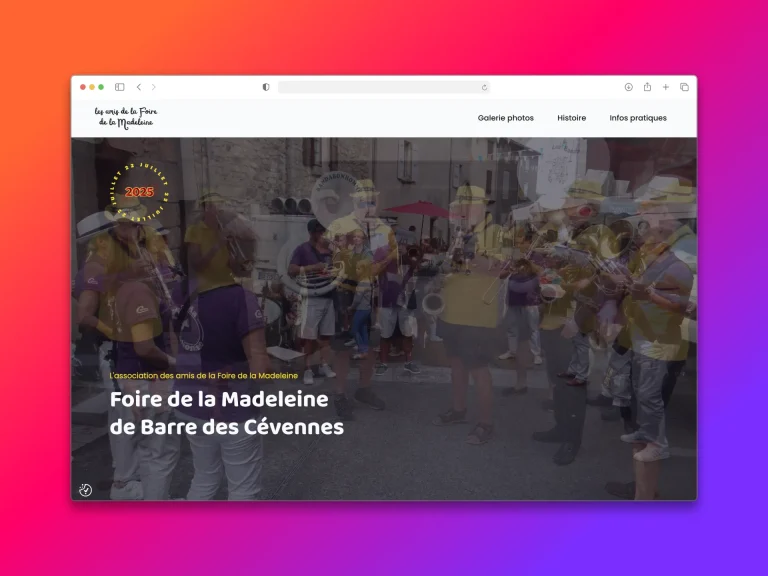Go to Infos pratiques page

pyautogui.click(x=638, y=118)
